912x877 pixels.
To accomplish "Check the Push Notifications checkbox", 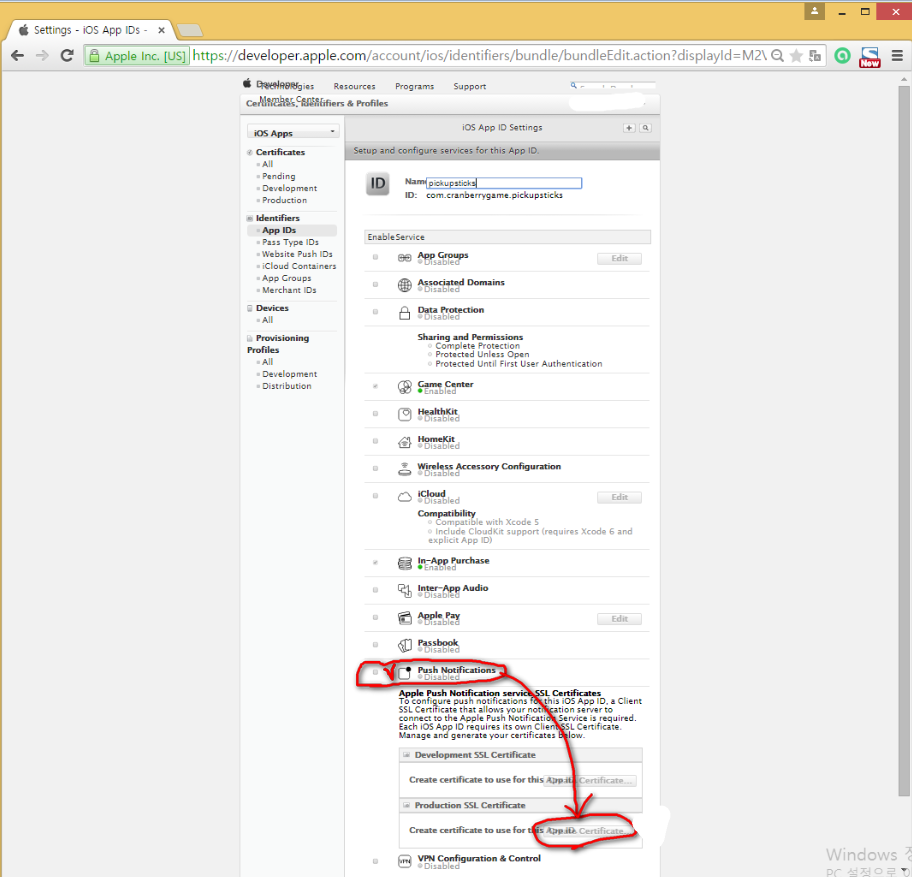I will (x=375, y=672).
